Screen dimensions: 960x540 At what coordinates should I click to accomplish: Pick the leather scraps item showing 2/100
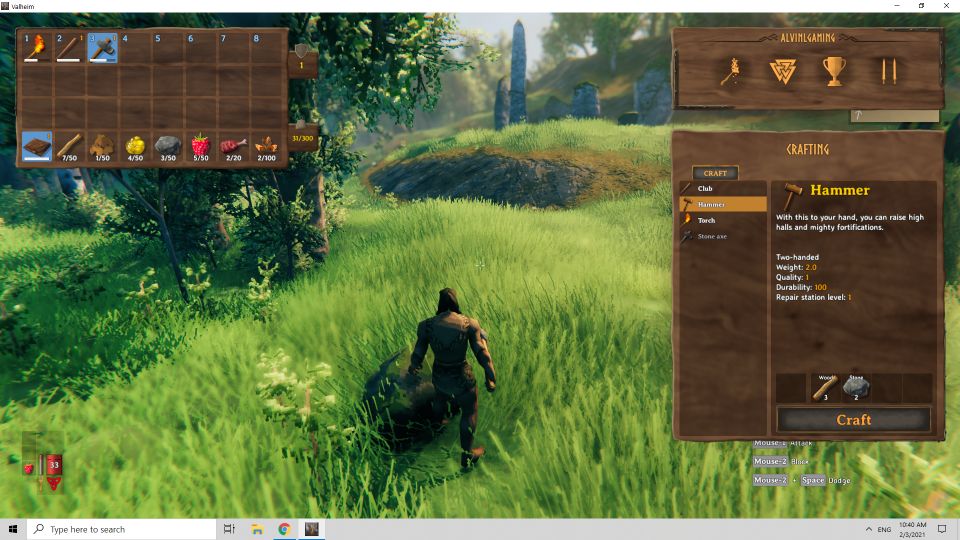click(266, 146)
